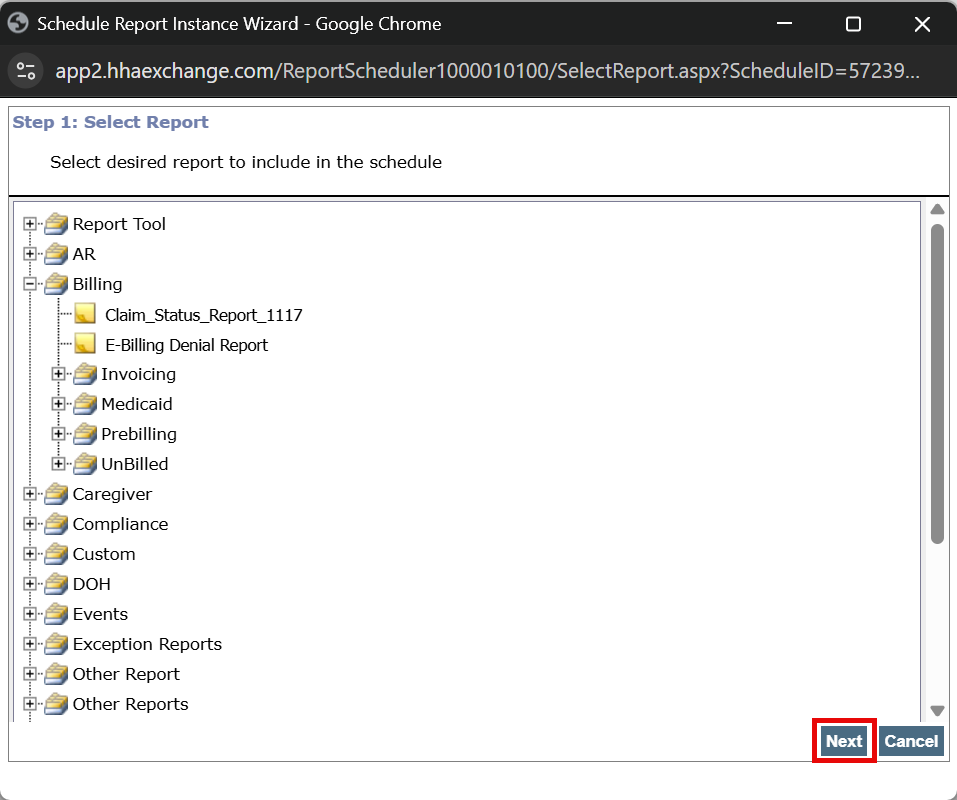The image size is (957, 800).
Task: Click the Claim_Status_Report_1117 report icon
Action: coord(85,314)
